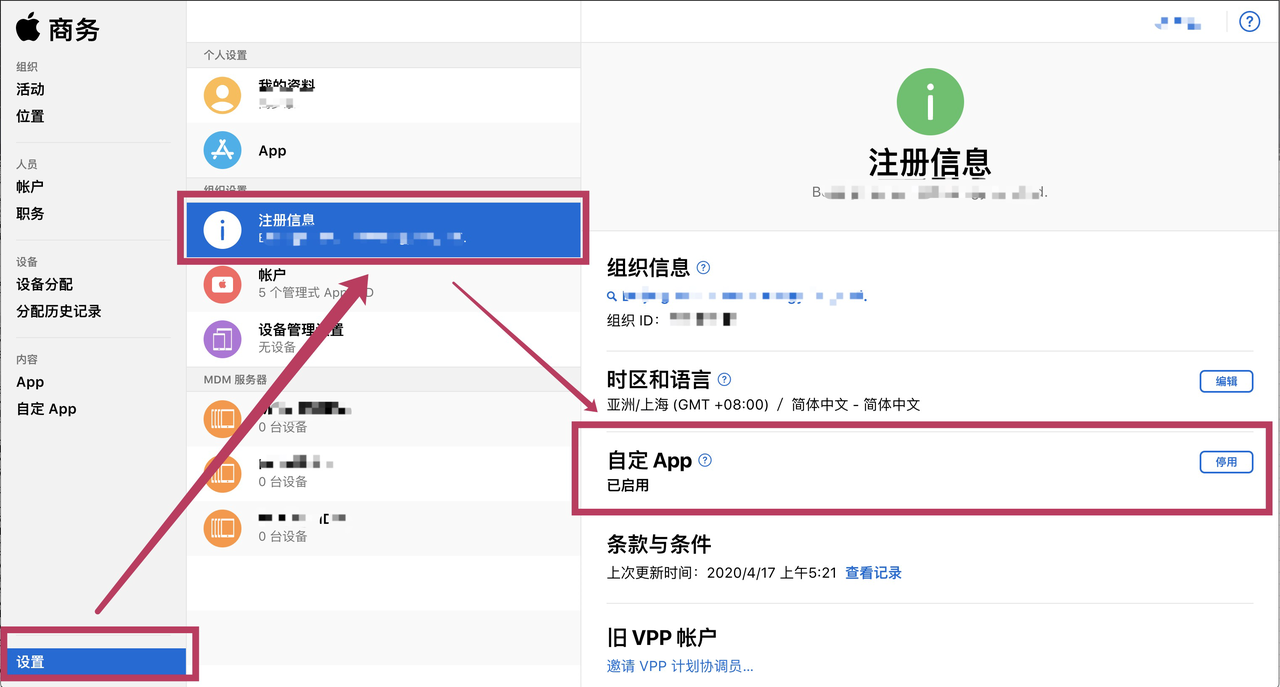1280x687 pixels.
Task: Open 活动 in the sidebar
Action: [30, 89]
